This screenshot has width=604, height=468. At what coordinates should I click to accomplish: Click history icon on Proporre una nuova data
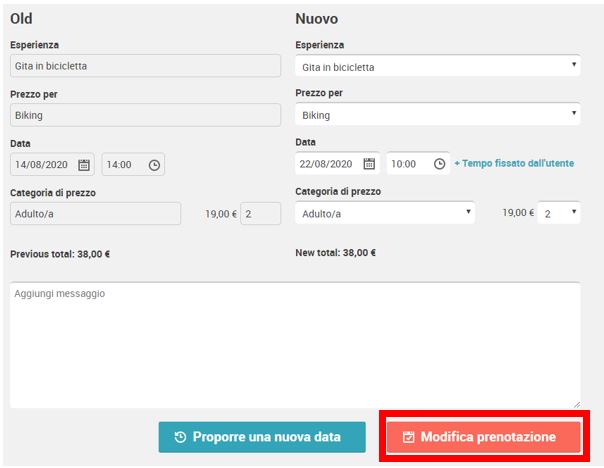click(x=180, y=437)
